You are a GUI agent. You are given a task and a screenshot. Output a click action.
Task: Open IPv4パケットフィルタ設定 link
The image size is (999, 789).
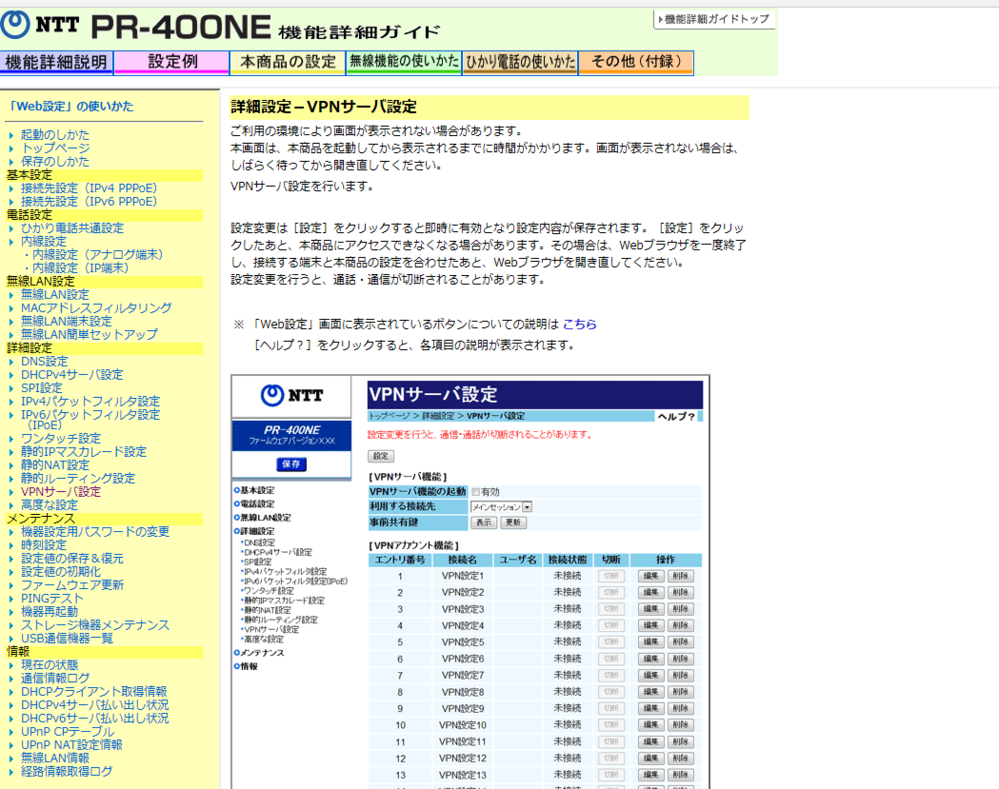coord(90,402)
